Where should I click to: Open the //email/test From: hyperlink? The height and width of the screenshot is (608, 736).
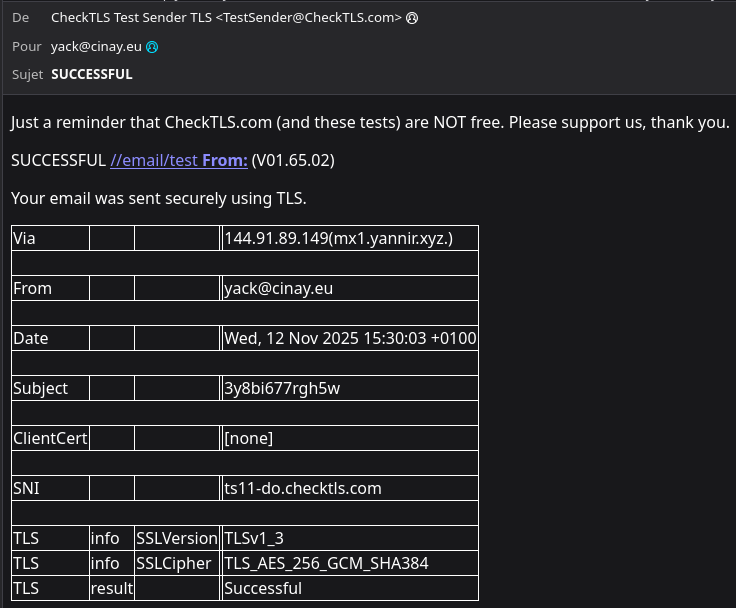click(x=179, y=160)
